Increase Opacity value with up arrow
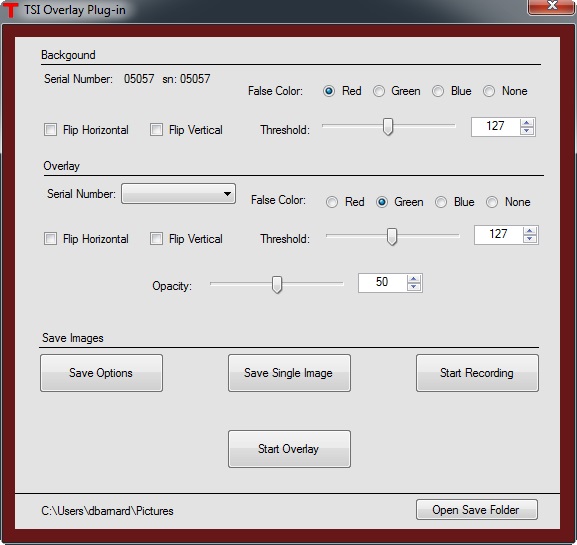This screenshot has height=545, width=577. point(414,279)
